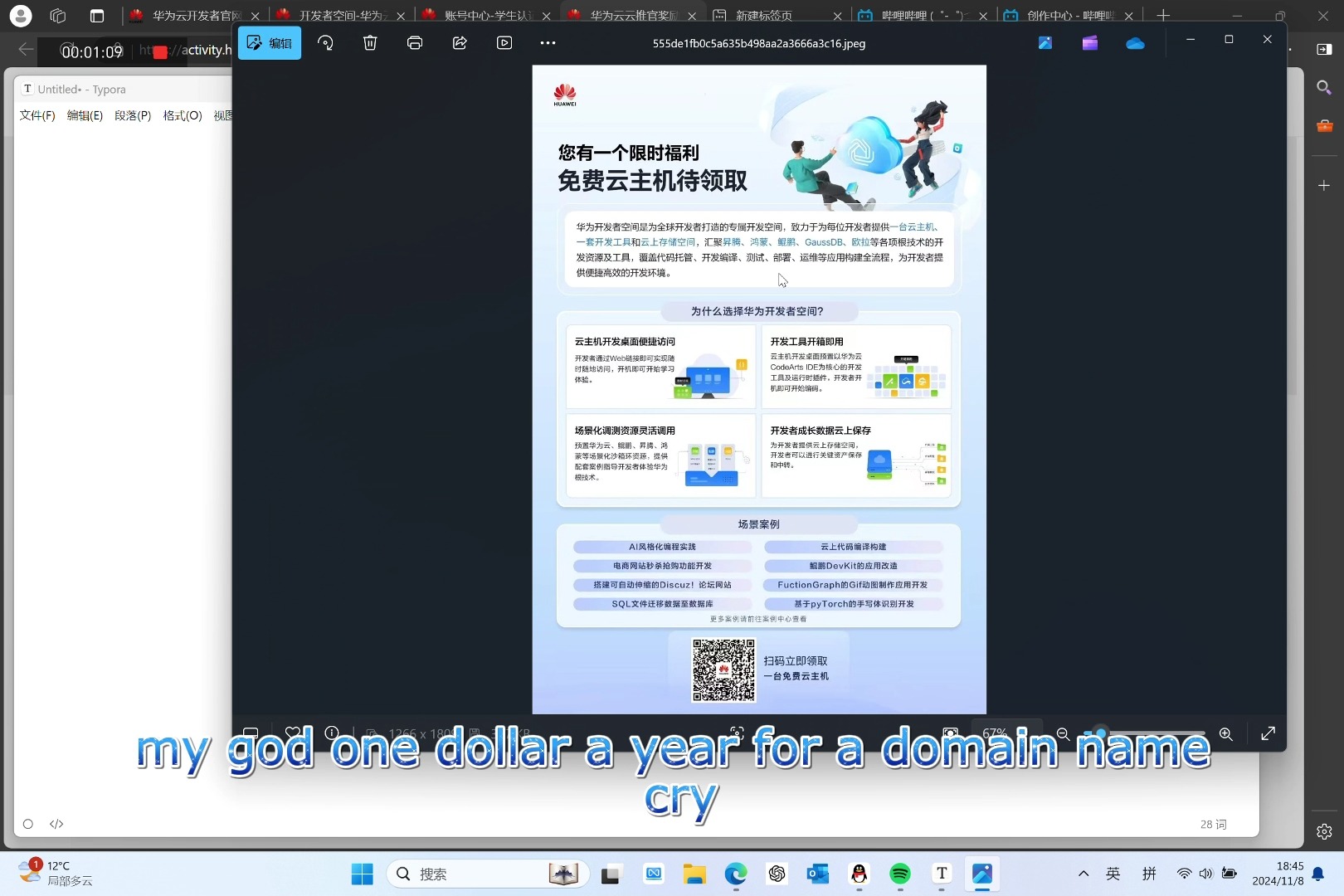This screenshot has height=896, width=1344.
Task: Switch to the 华为云云推官奖励 browser tab
Action: [634, 16]
